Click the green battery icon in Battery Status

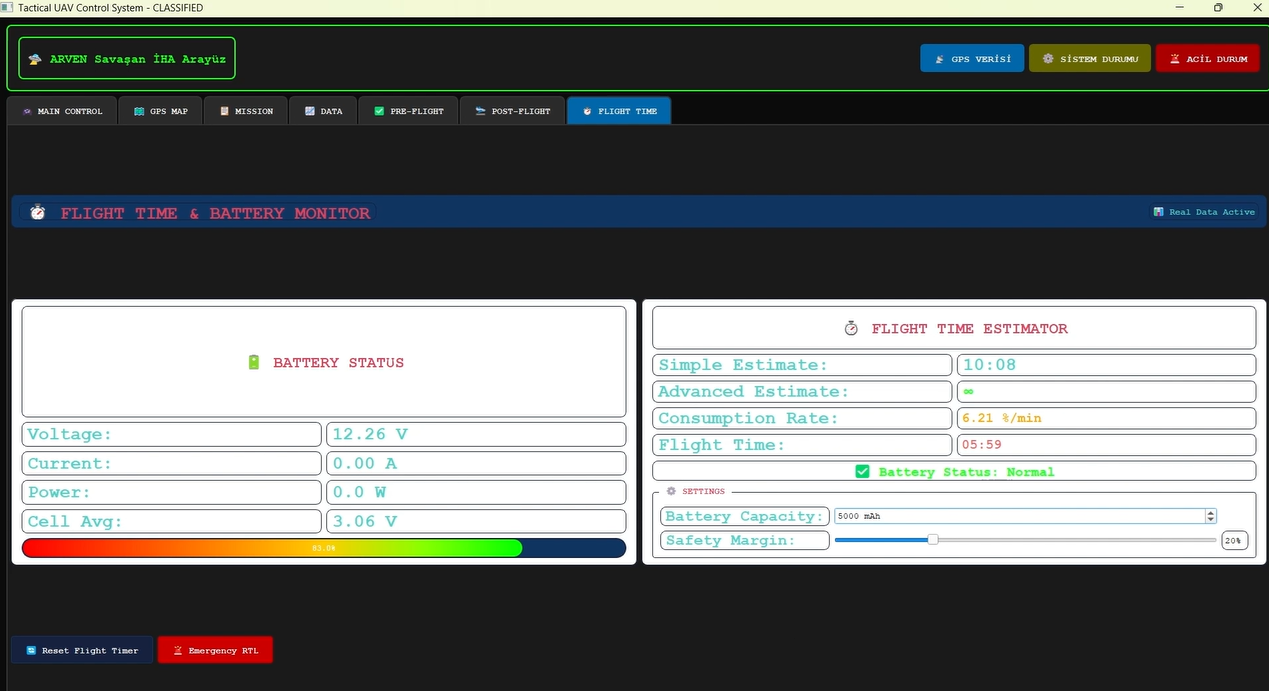254,362
